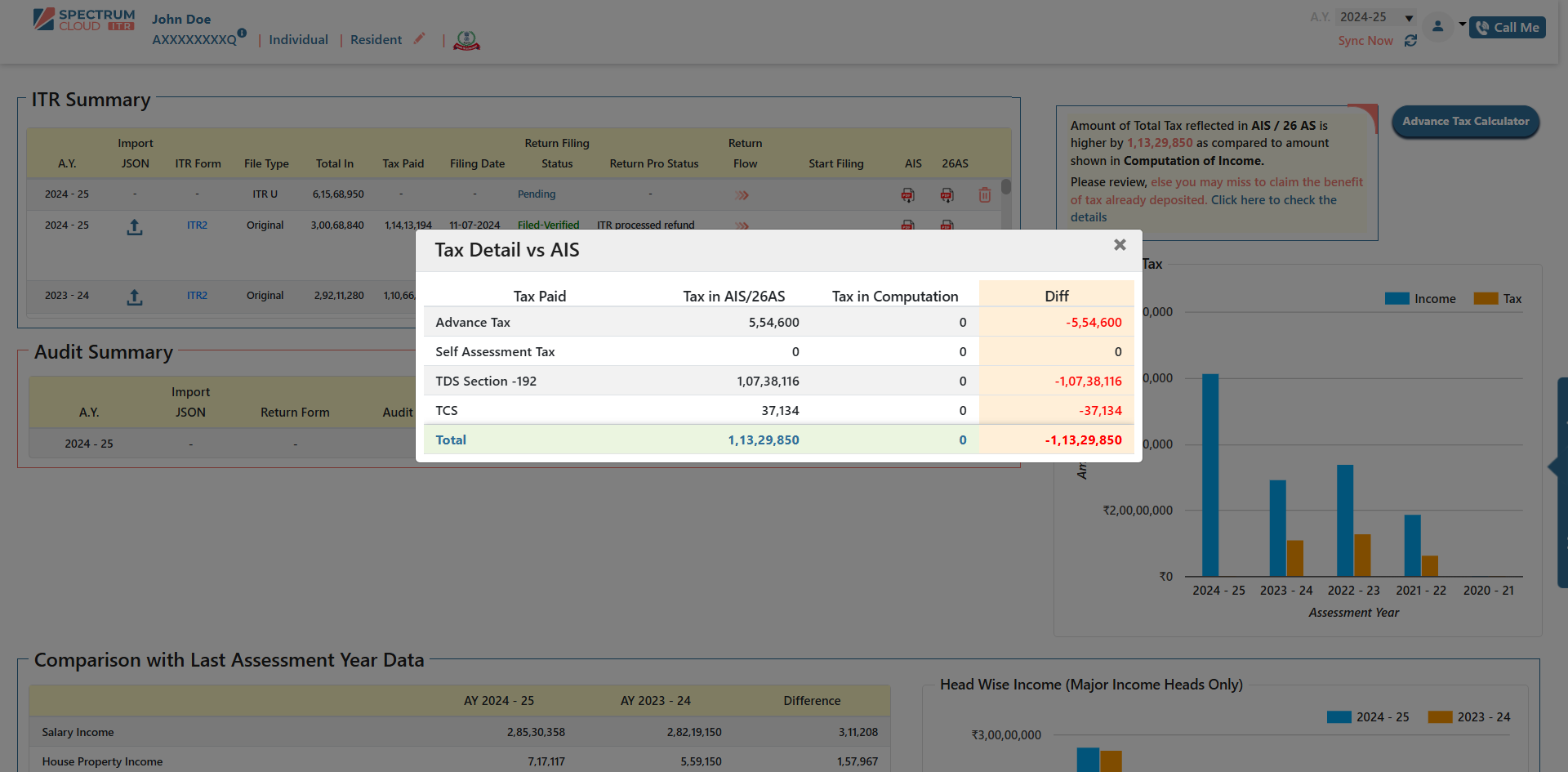Image resolution: width=1568 pixels, height=772 pixels.
Task: Expand the arrow menu beside the profile avatar
Action: (1462, 24)
